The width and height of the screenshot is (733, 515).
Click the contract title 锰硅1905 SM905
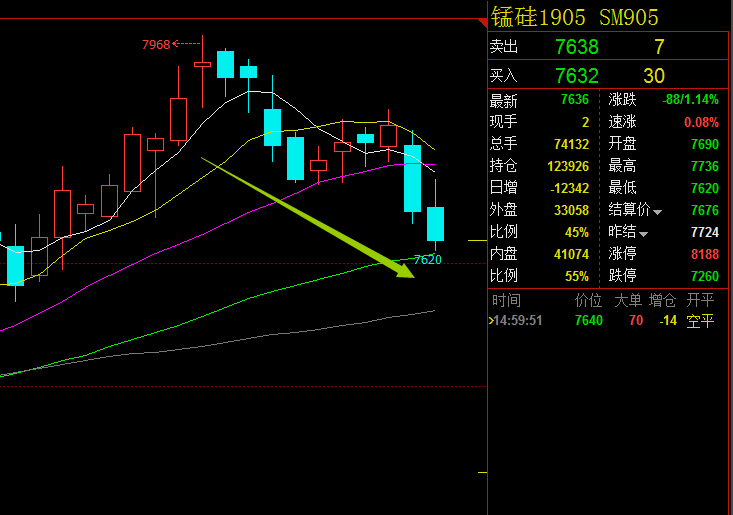point(575,17)
